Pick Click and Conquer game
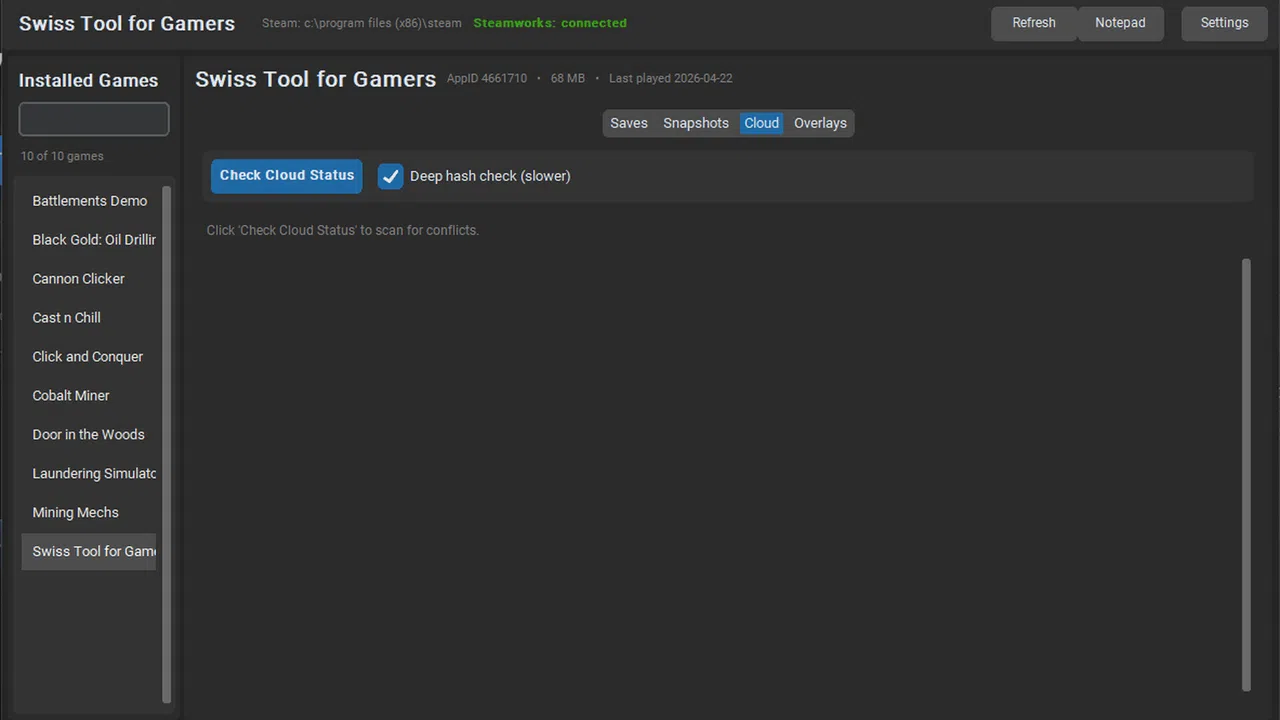 pyautogui.click(x=89, y=357)
